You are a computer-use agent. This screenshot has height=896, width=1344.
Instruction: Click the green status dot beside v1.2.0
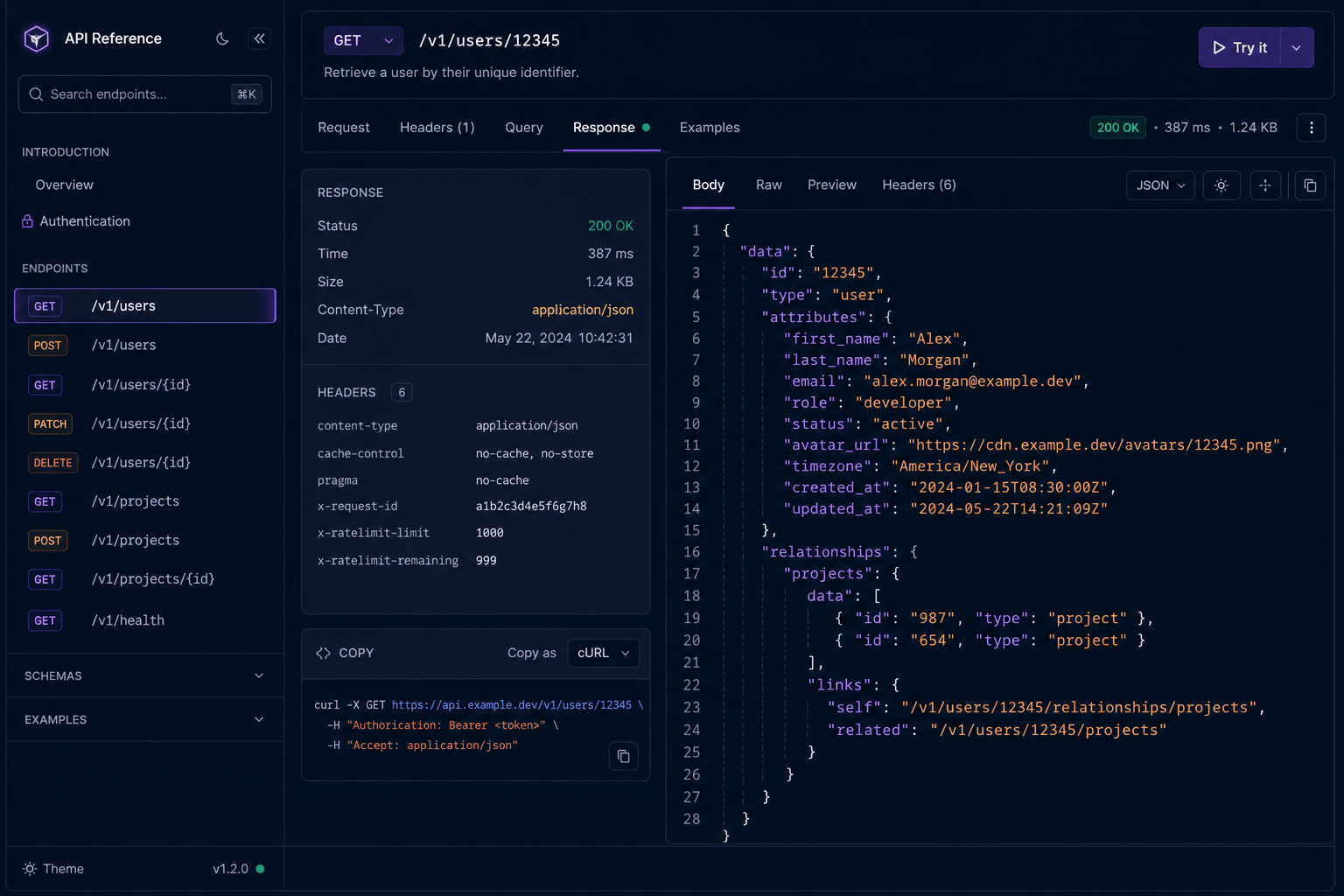260,869
